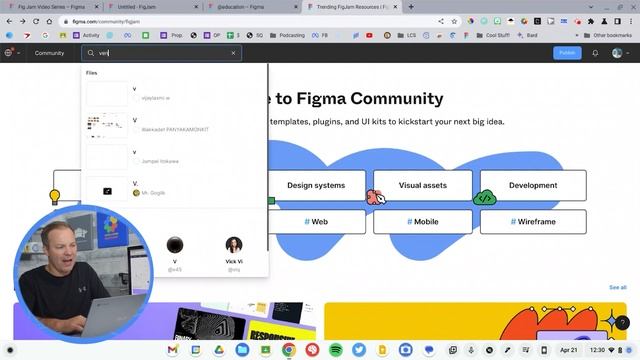
Task: Select the Visual assets category
Action: coord(423,185)
